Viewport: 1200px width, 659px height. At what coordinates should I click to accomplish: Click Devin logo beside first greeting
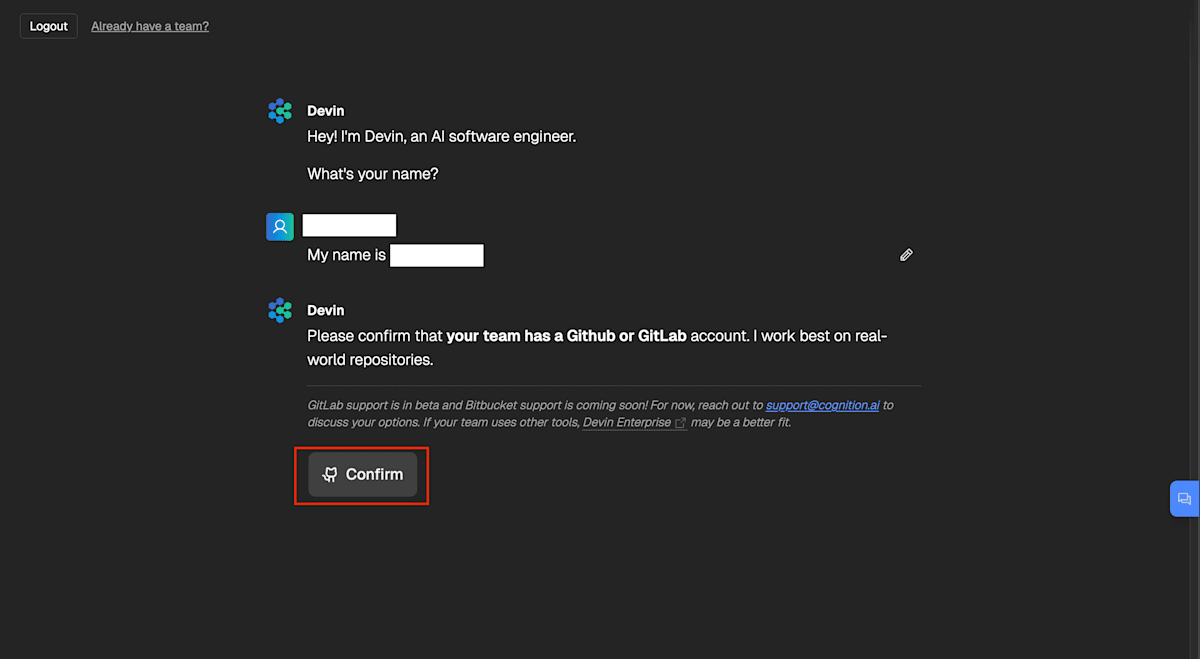280,111
